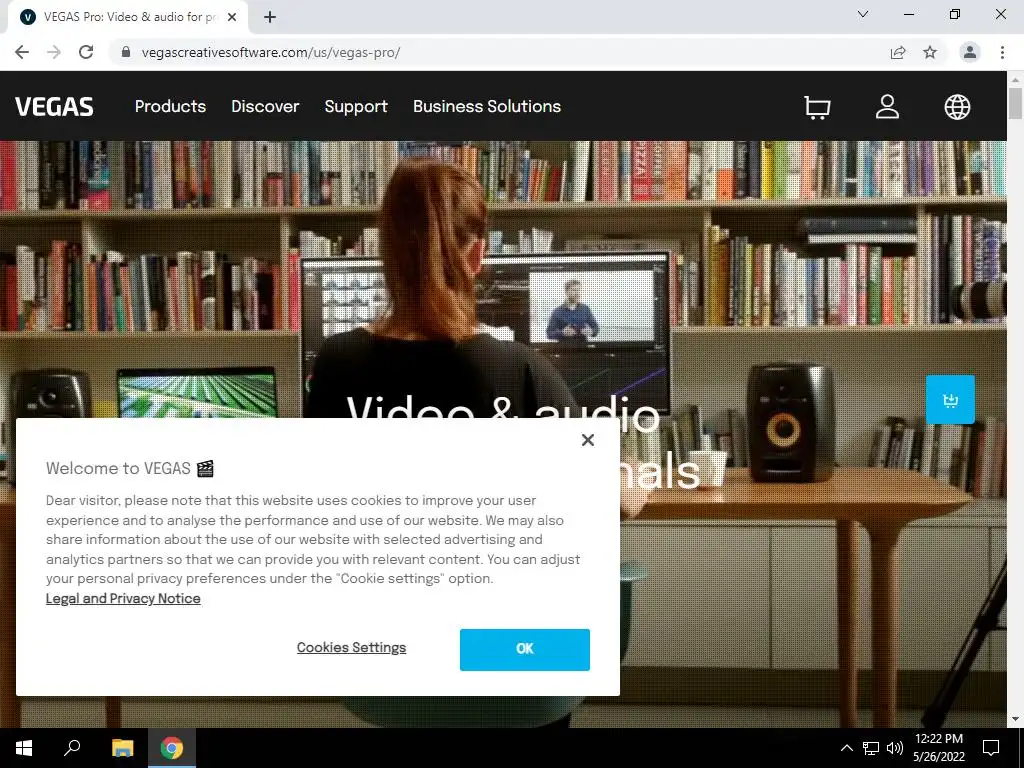Click the VEGAS logo
Image resolution: width=1024 pixels, height=768 pixels.
pos(54,106)
